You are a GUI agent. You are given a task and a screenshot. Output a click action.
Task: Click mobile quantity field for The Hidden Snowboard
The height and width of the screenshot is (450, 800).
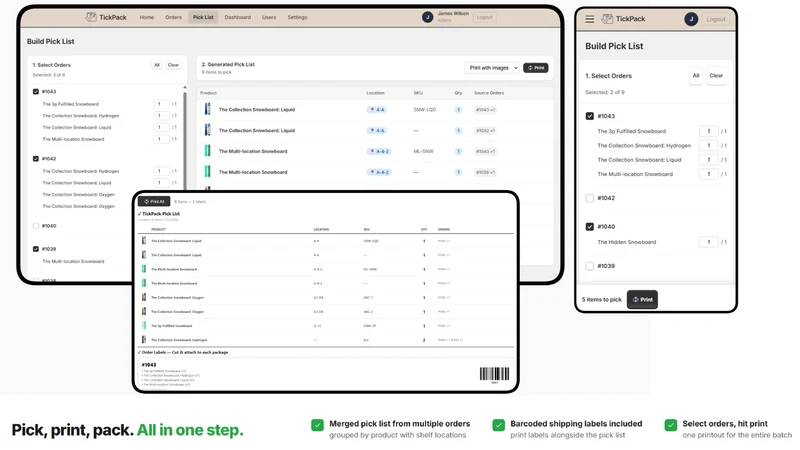(709, 242)
